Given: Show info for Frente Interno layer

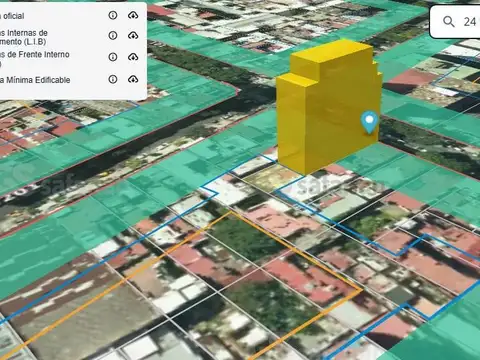Looking at the screenshot, I should click(113, 57).
